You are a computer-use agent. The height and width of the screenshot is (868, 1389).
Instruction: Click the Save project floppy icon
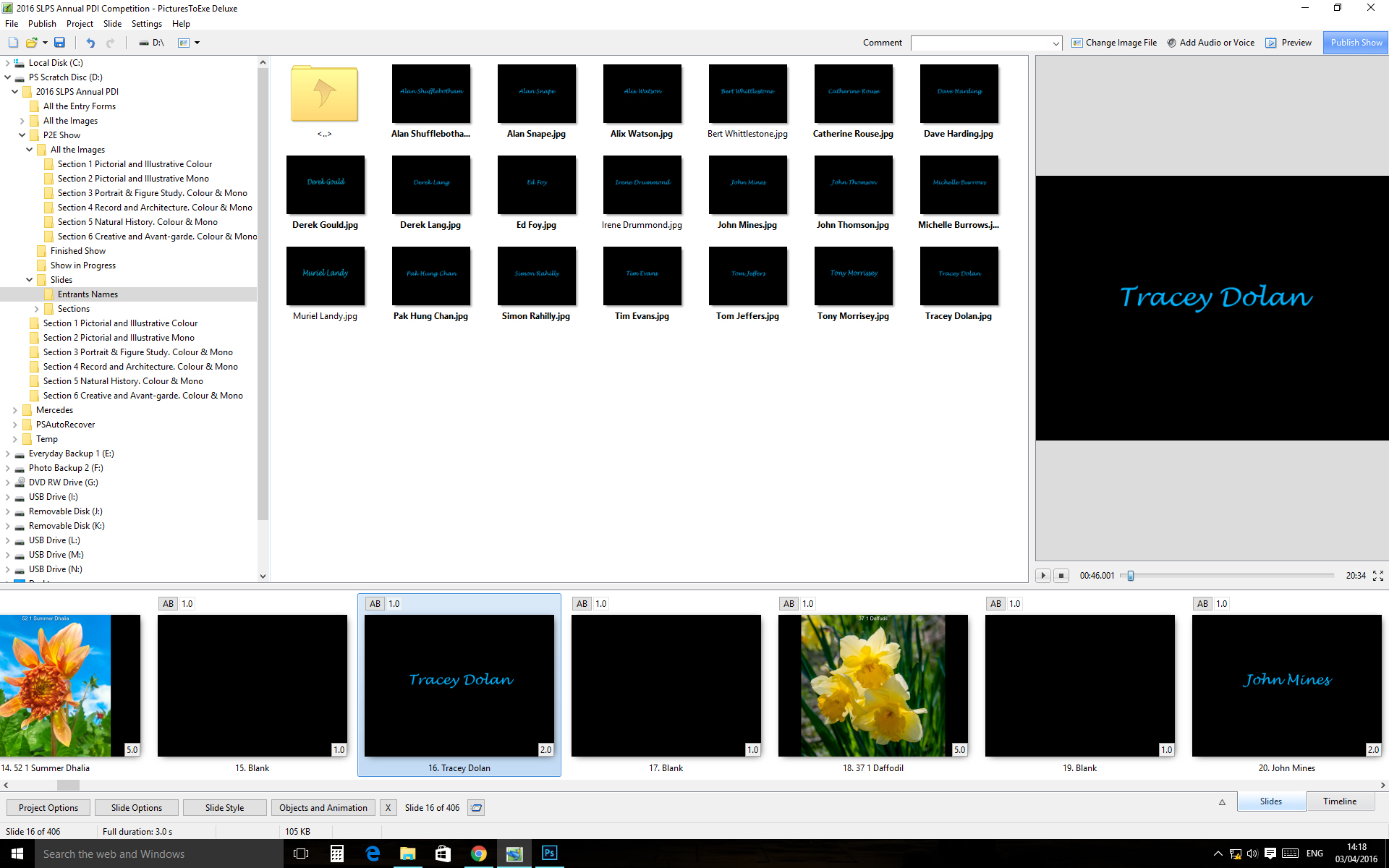60,43
